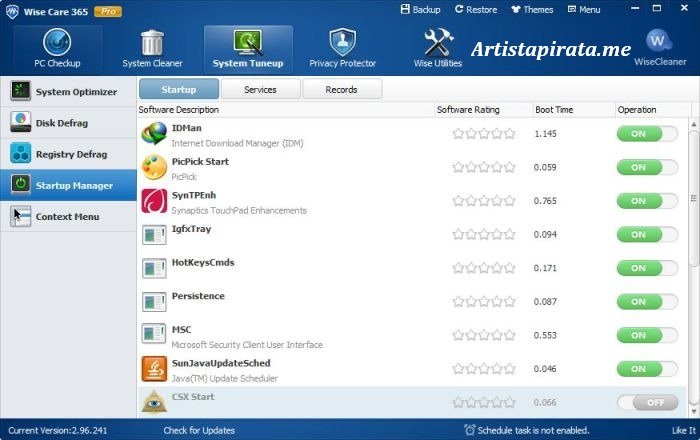Click the WiseCleaner logo icon

658,41
